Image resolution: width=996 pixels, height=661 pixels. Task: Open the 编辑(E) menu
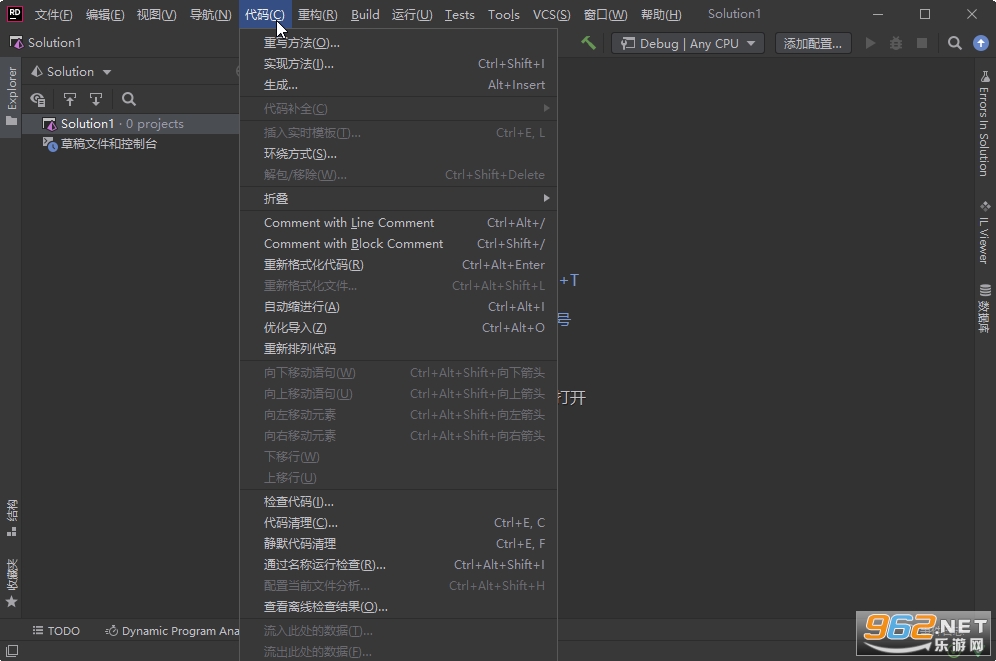tap(105, 15)
